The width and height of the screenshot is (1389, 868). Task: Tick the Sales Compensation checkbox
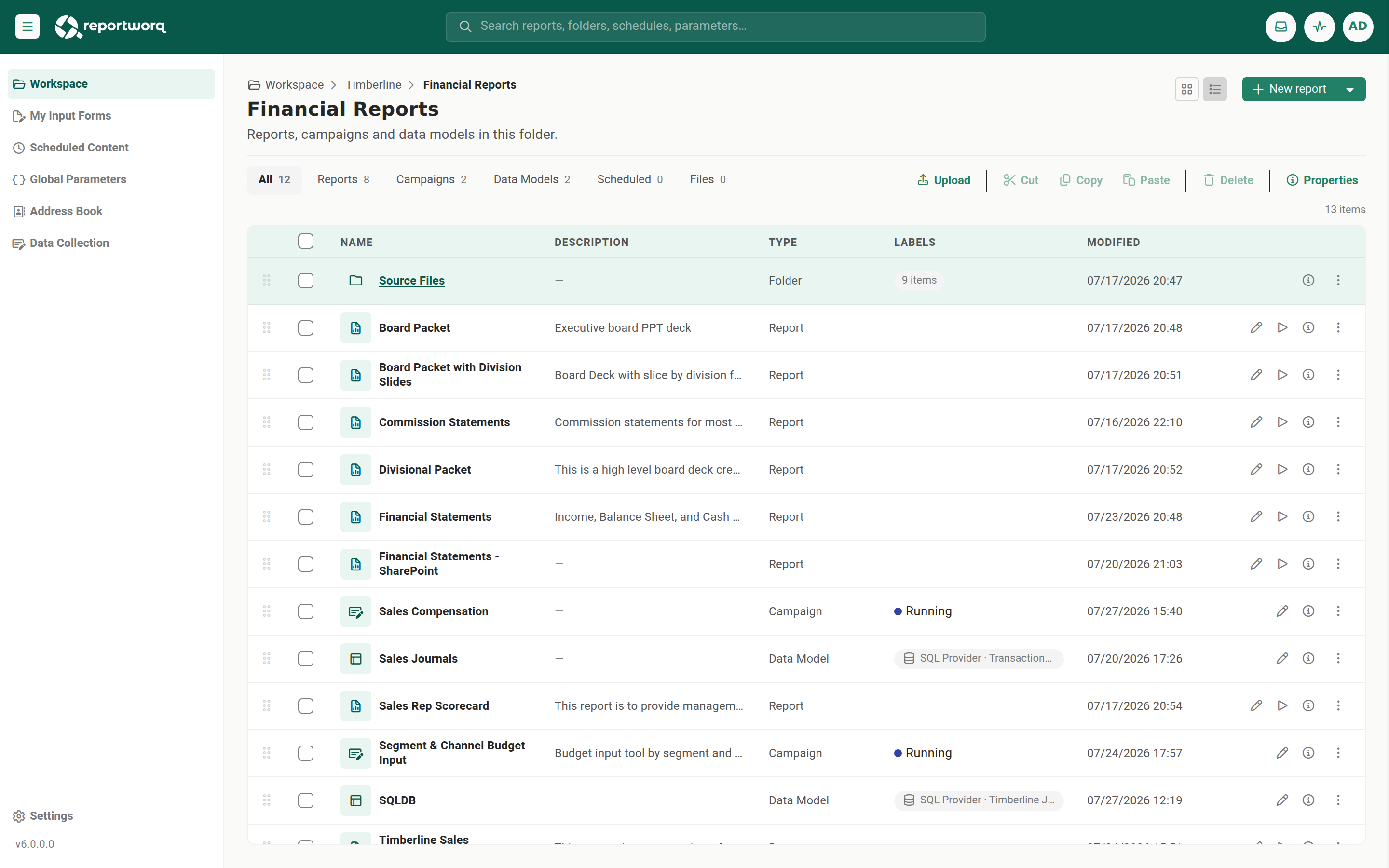pyautogui.click(x=305, y=611)
